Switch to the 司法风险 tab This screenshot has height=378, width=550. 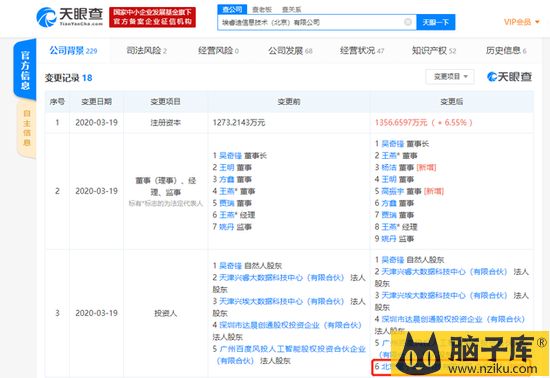[x=146, y=51]
